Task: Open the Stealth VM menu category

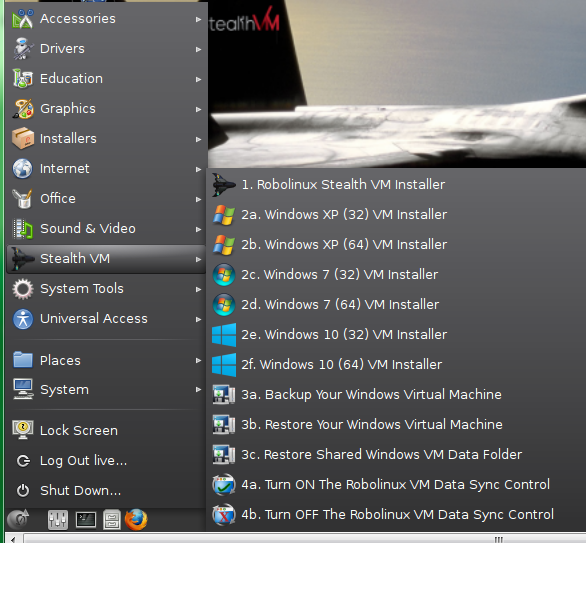Action: [x=106, y=259]
